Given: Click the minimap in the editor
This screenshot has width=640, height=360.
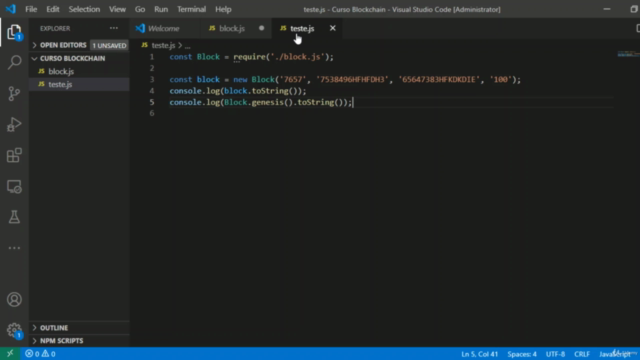Looking at the screenshot, I should point(628,54).
